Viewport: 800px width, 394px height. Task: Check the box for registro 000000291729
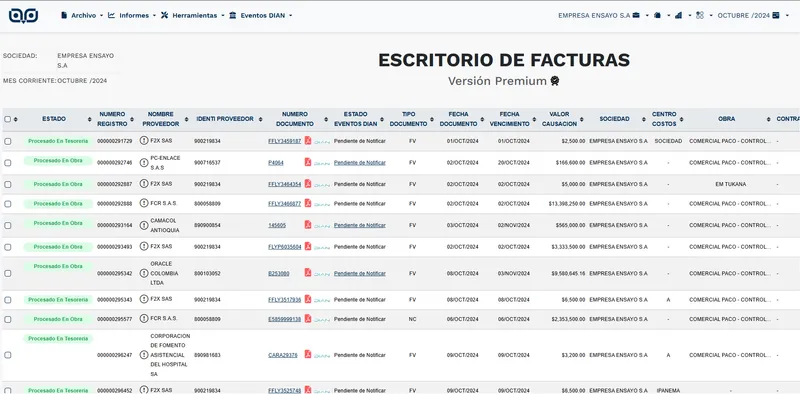(x=8, y=141)
